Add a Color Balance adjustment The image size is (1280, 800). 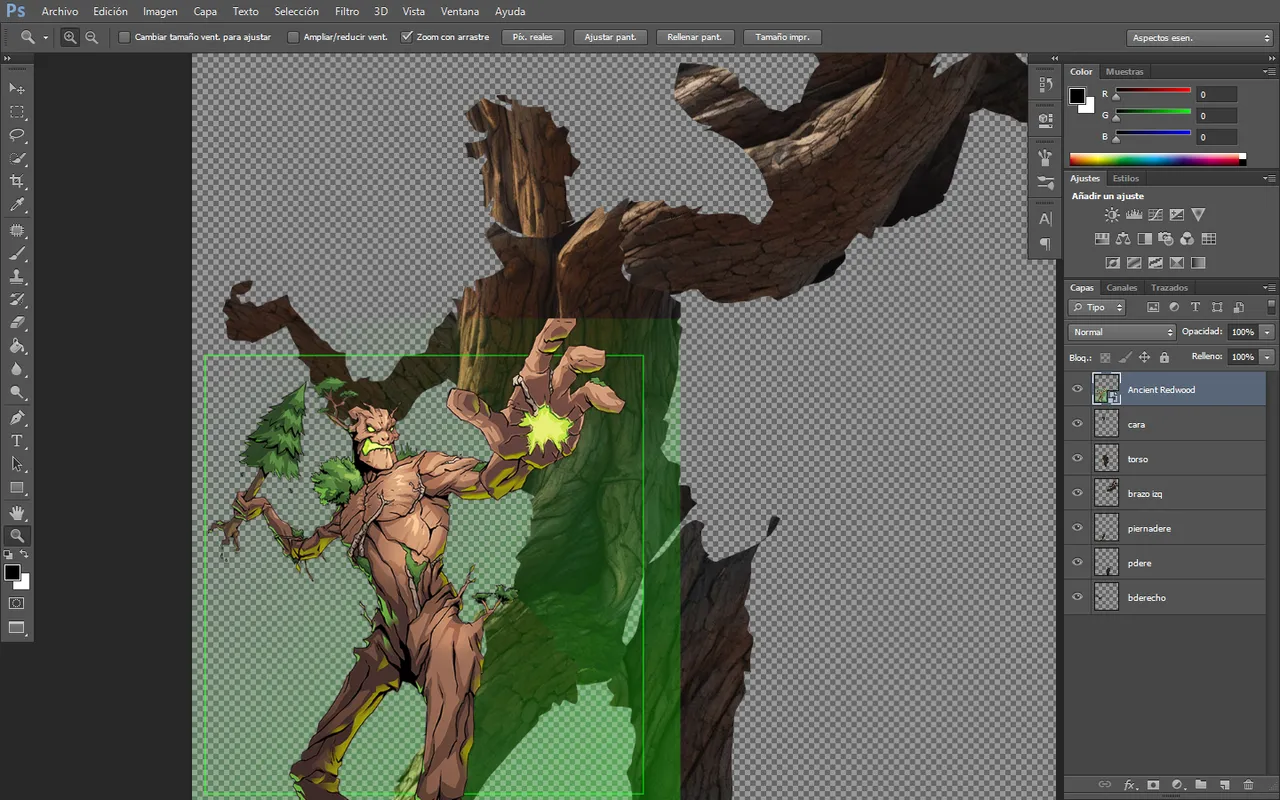click(1123, 239)
